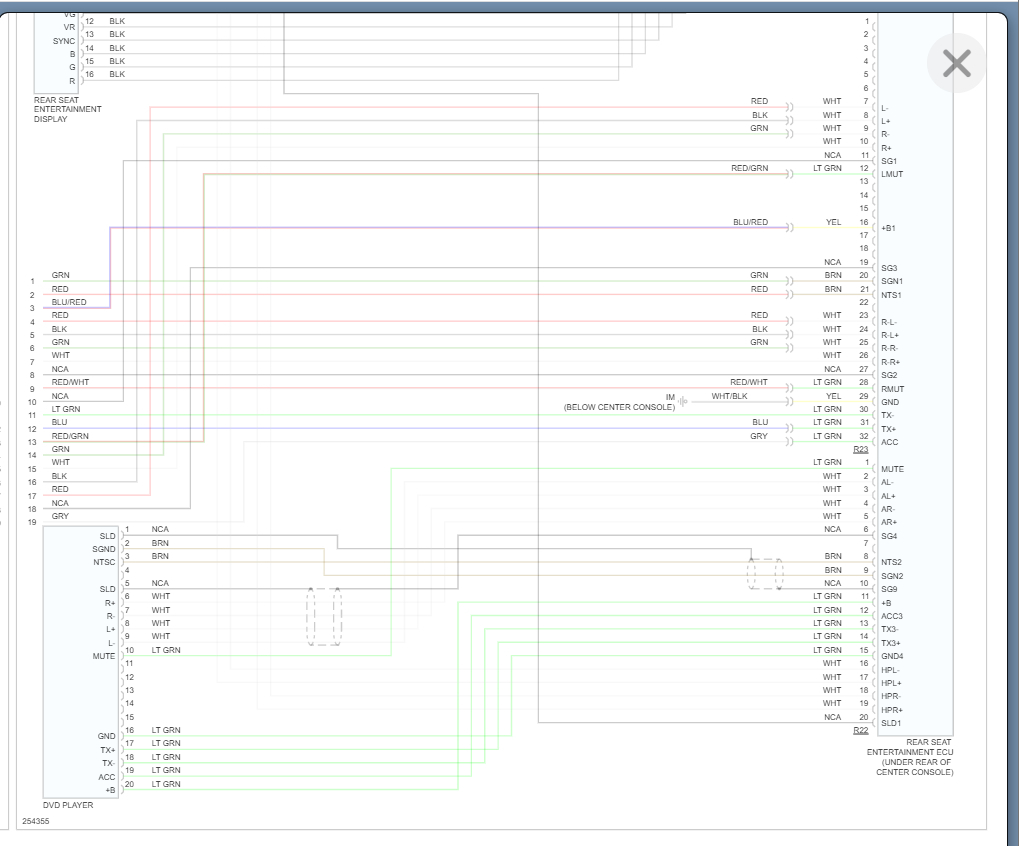The height and width of the screenshot is (846, 1019).
Task: Select the AL- terminal label
Action: [x=887, y=483]
